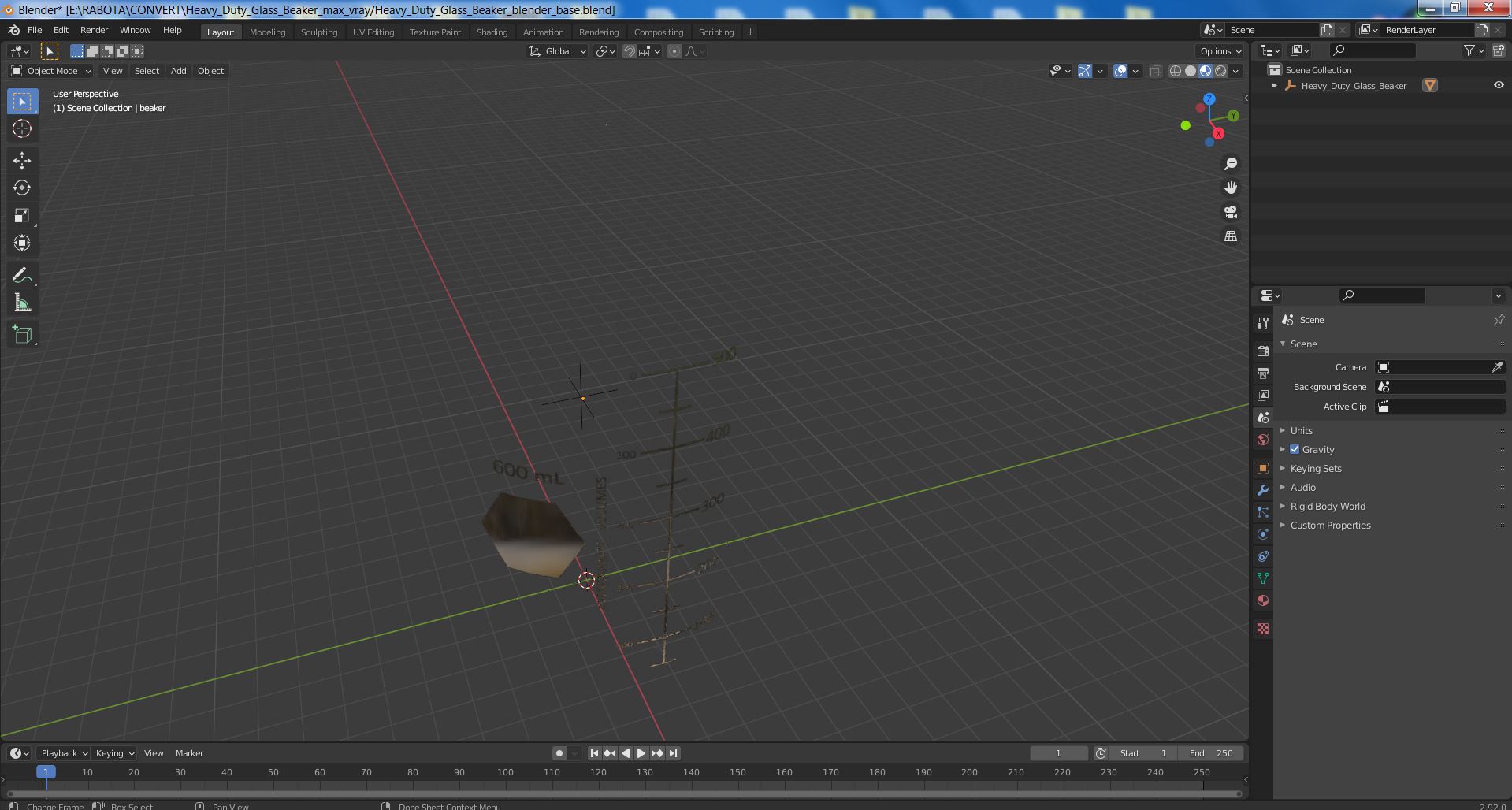Select the Scale tool
The height and width of the screenshot is (810, 1512).
pyautogui.click(x=22, y=215)
